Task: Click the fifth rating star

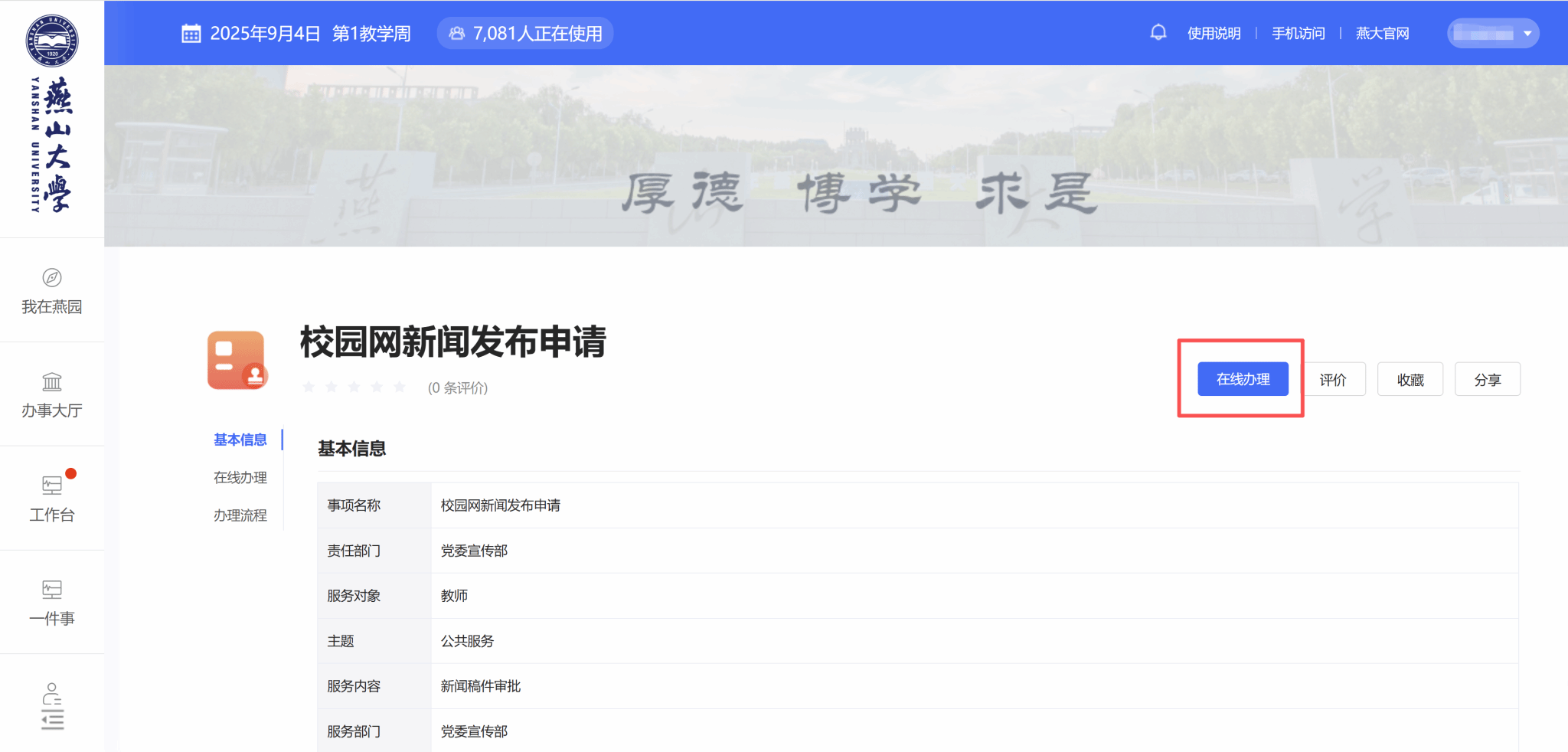Action: pyautogui.click(x=399, y=387)
